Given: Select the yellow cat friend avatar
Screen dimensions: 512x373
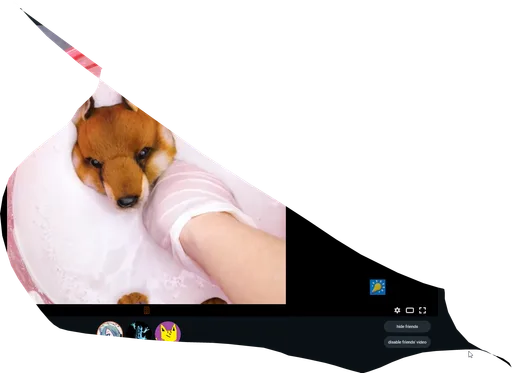Looking at the screenshot, I should click(x=168, y=331).
